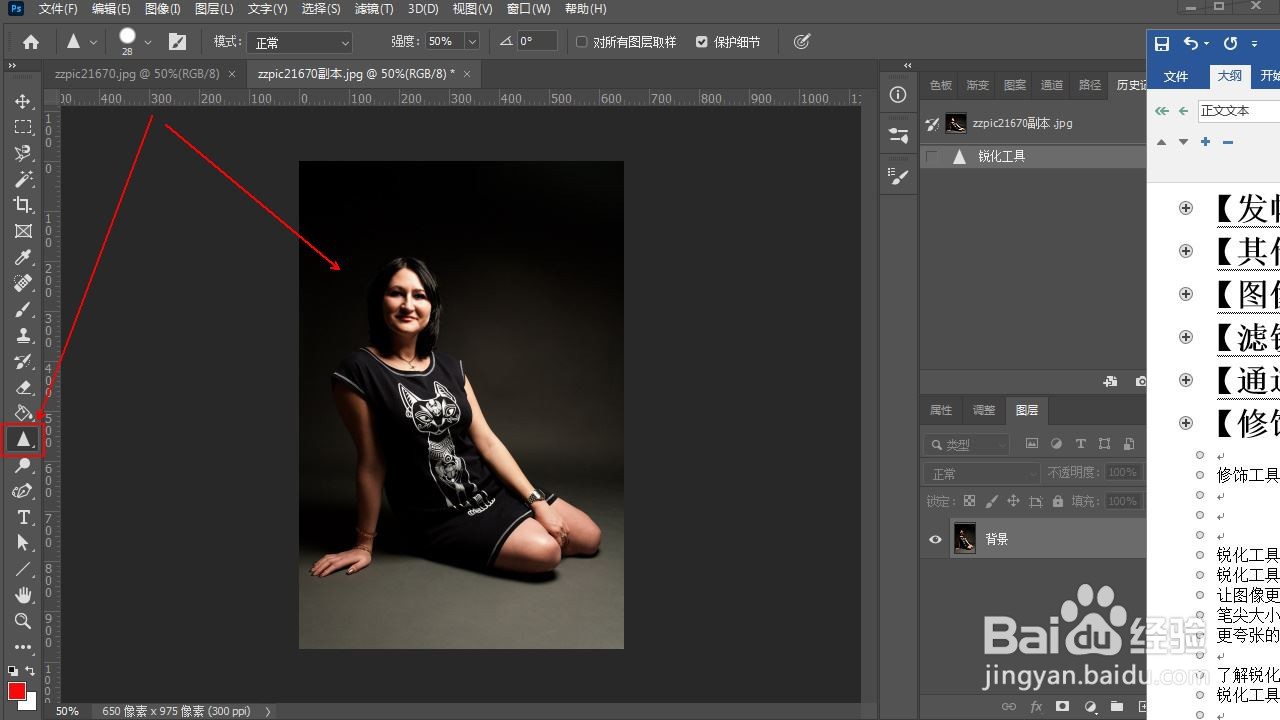Screen dimensions: 1280x720
Task: Select the Line tool
Action: point(23,569)
